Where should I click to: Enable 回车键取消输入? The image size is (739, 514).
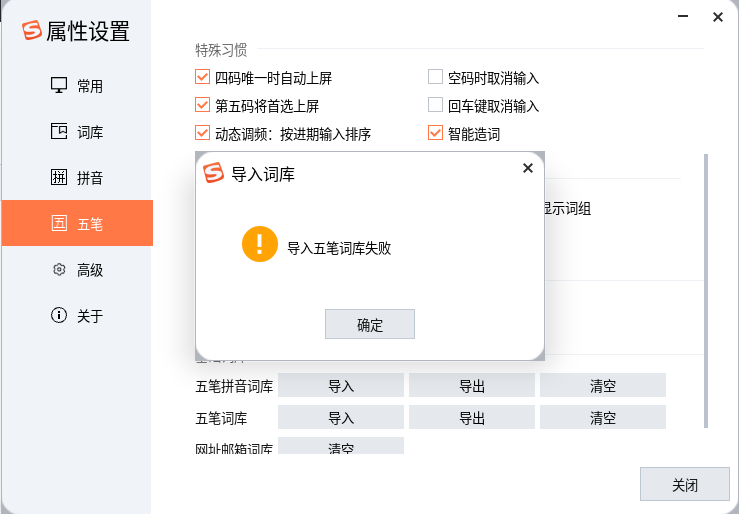(x=435, y=105)
